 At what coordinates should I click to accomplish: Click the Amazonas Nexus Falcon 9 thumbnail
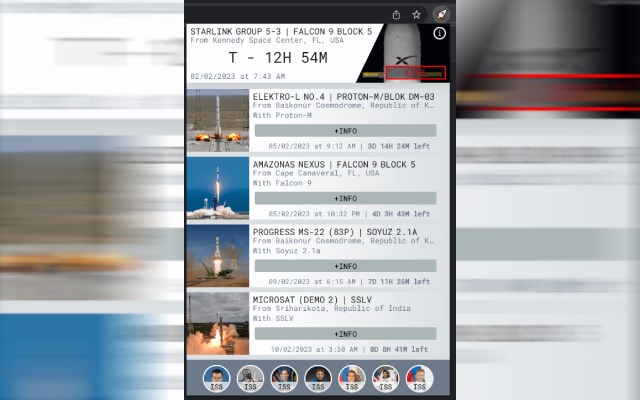click(218, 188)
